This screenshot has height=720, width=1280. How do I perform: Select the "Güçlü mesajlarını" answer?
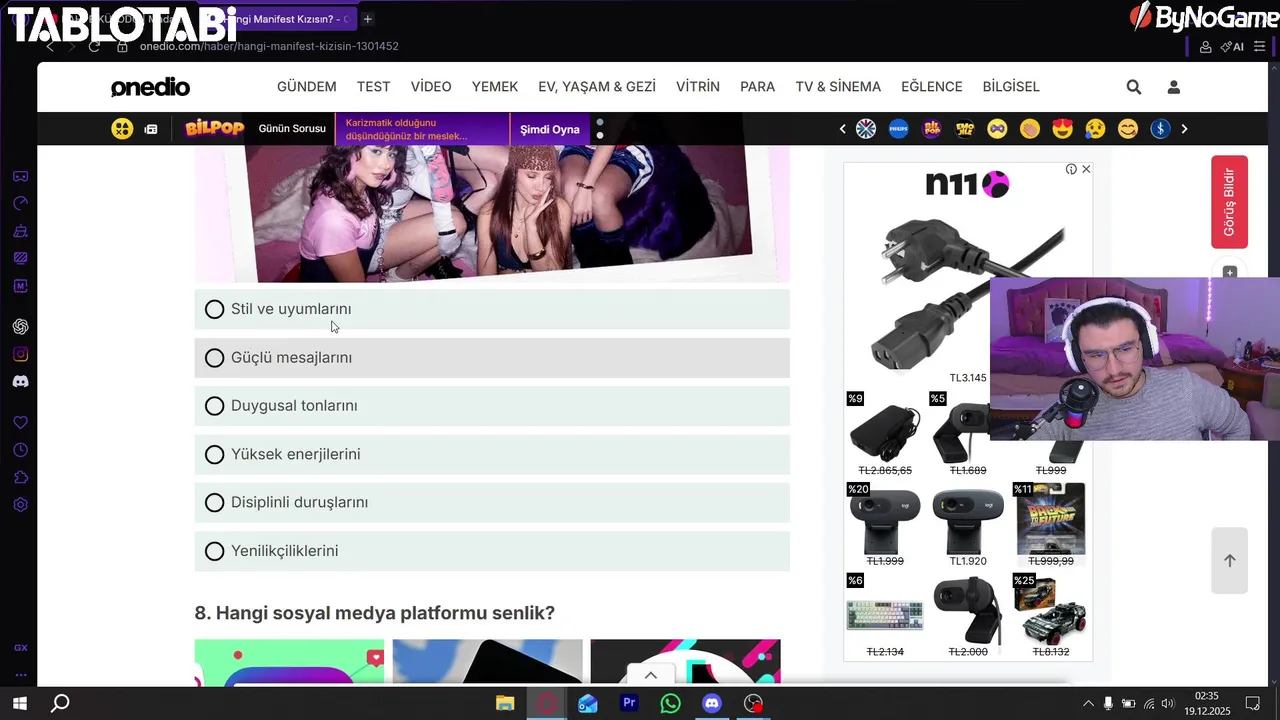pyautogui.click(x=492, y=358)
